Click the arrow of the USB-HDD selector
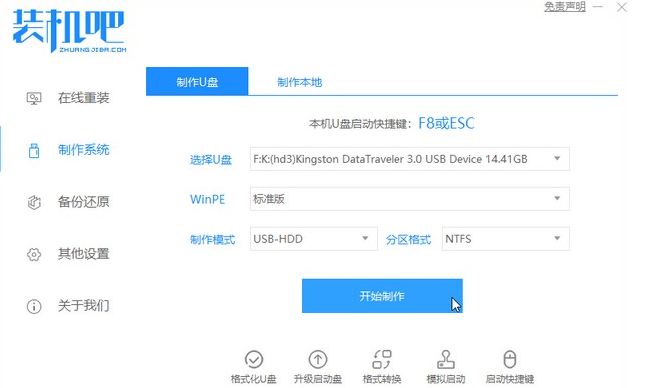 [365, 238]
